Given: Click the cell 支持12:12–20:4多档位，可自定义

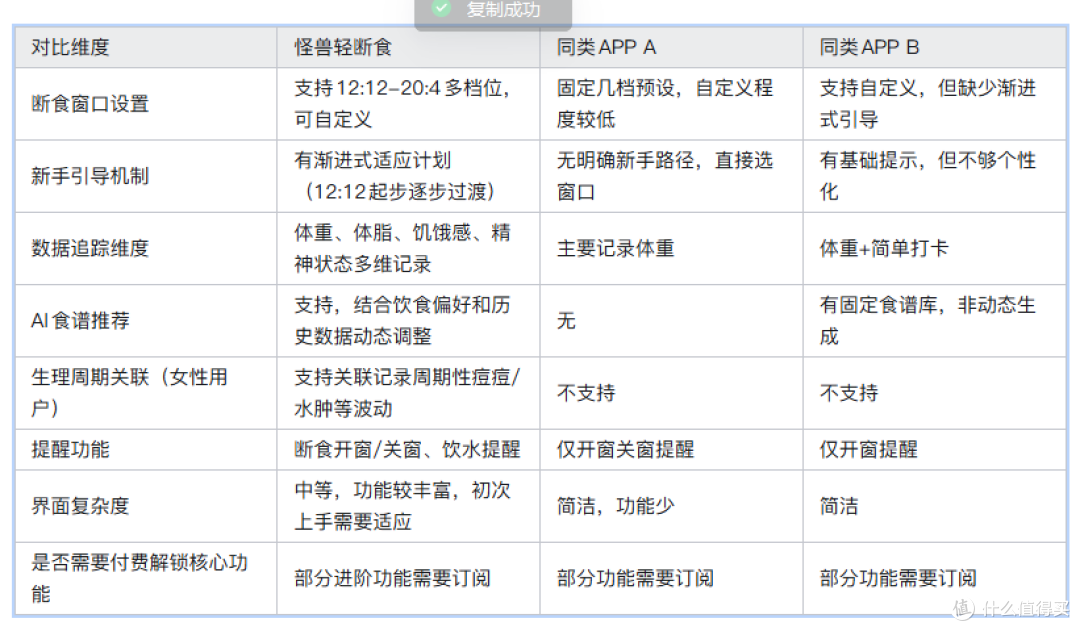Looking at the screenshot, I should pos(408,104).
